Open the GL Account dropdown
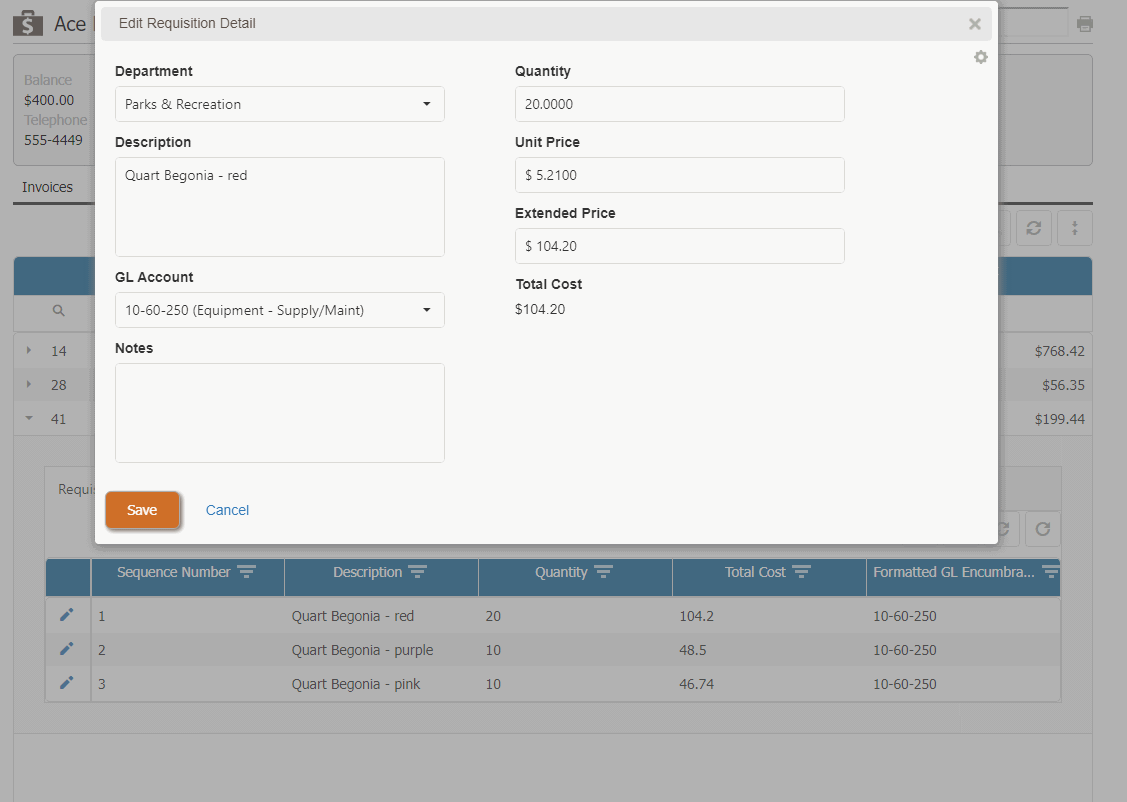The width and height of the screenshot is (1127, 802). (428, 310)
